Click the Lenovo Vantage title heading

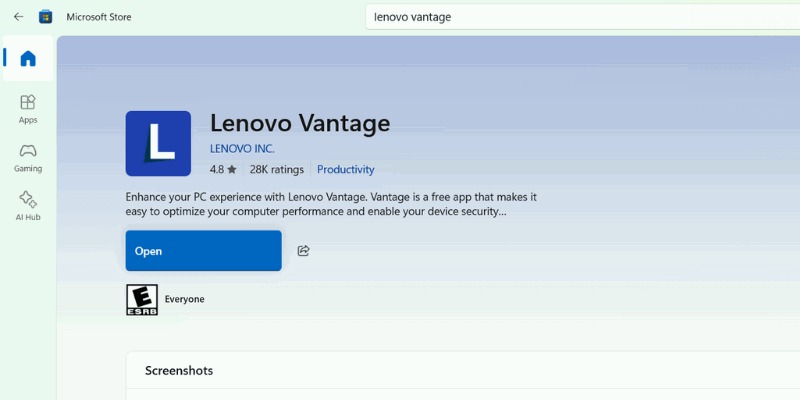[x=300, y=123]
